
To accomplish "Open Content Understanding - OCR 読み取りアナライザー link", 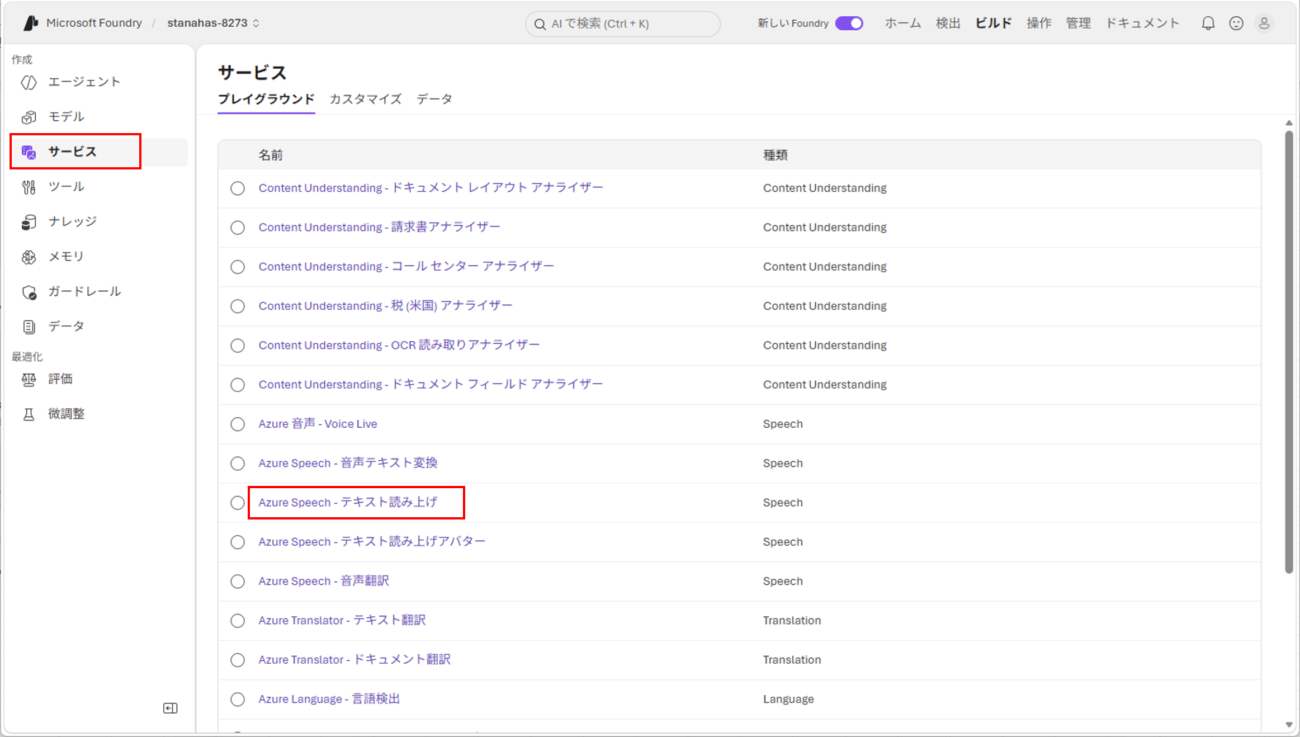I will coord(399,345).
